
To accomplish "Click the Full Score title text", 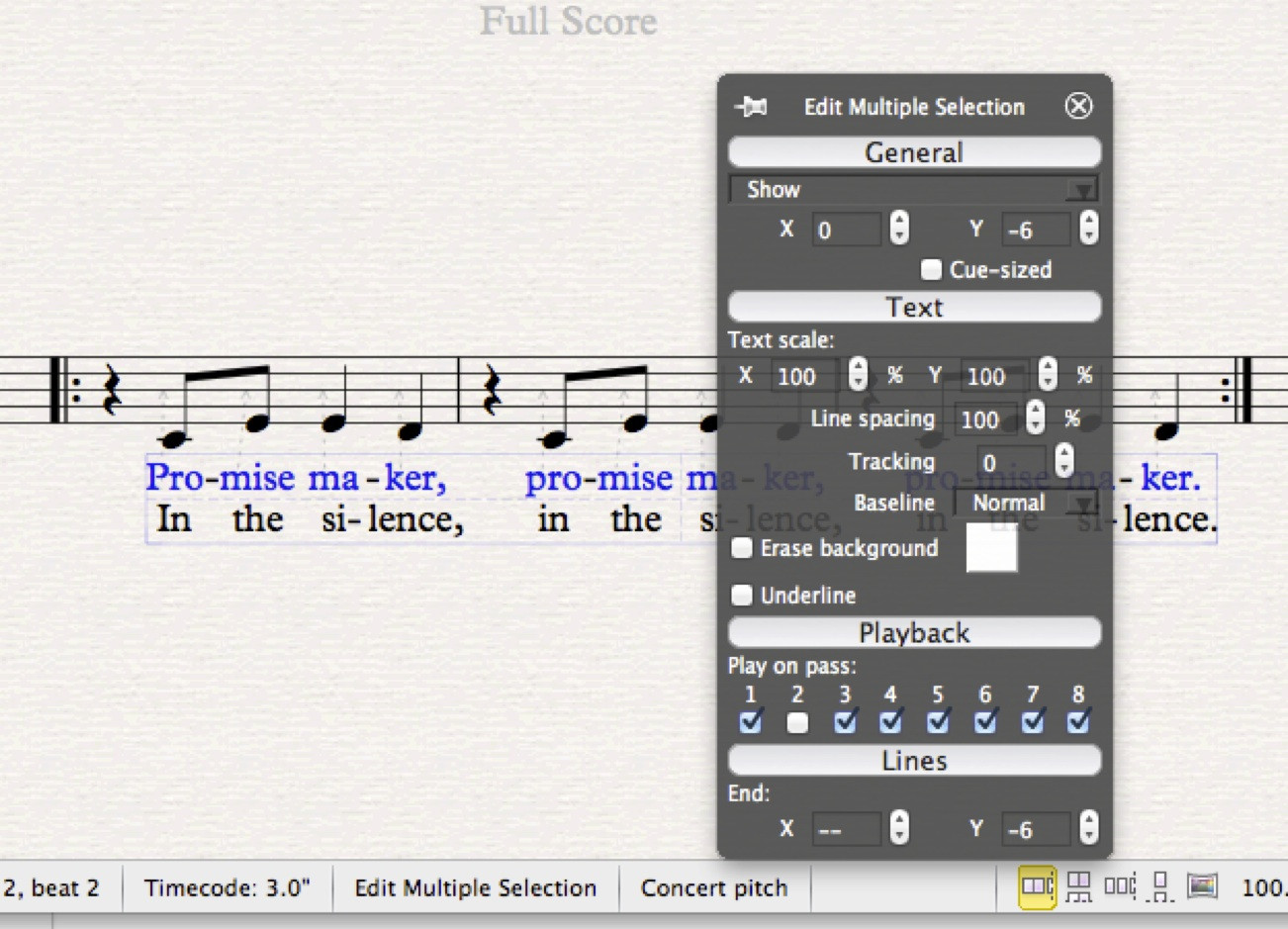I will point(569,21).
